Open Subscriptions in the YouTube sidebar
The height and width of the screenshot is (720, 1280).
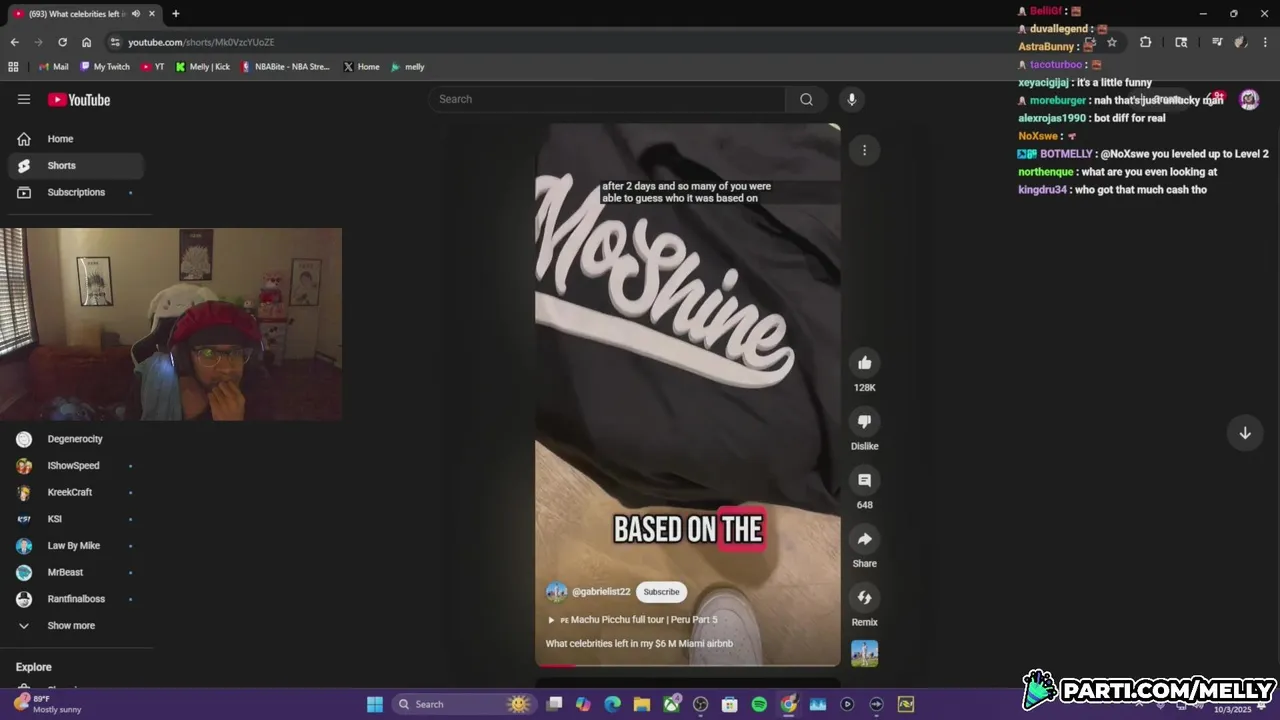tap(76, 192)
